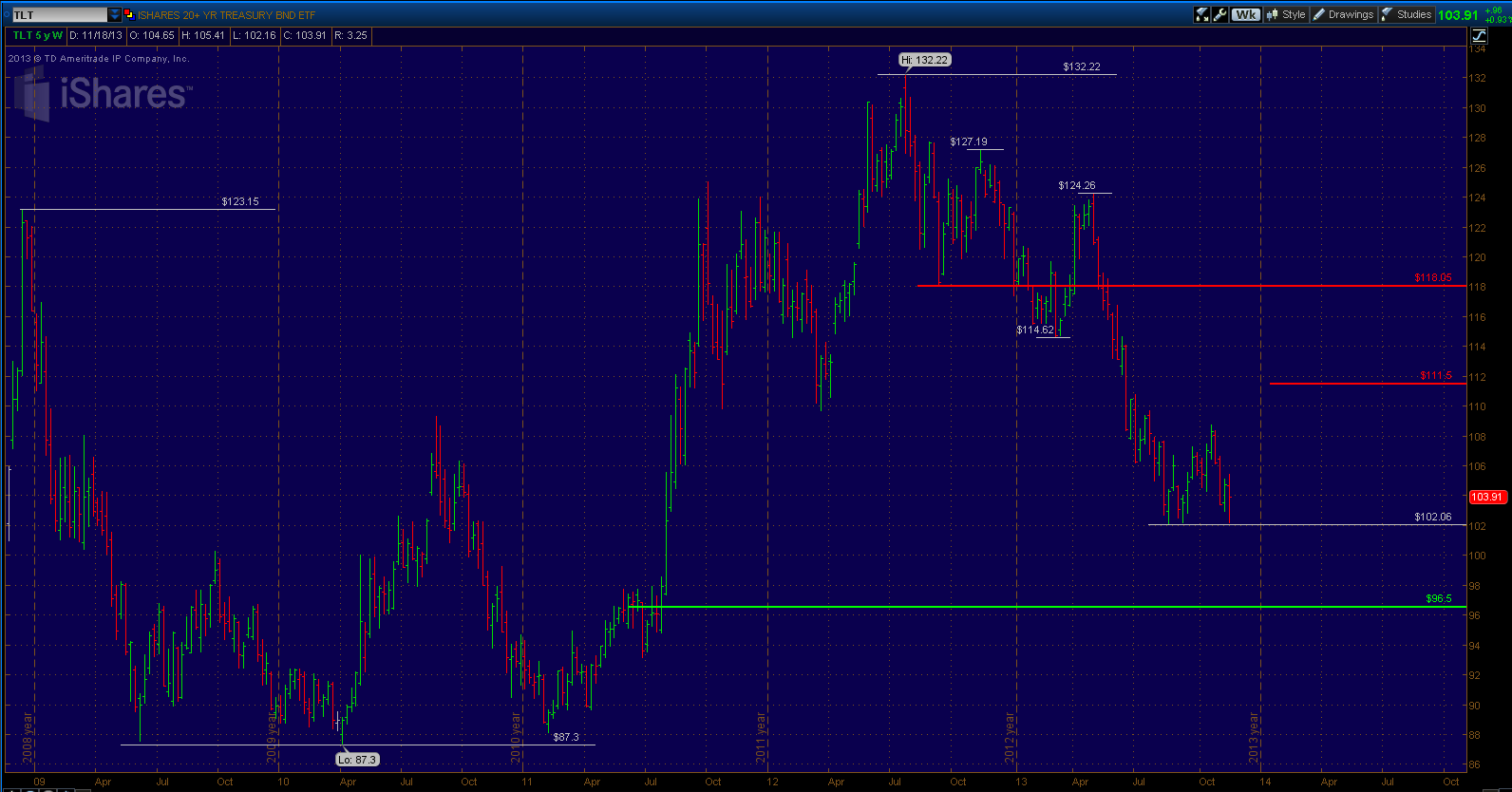Click the $87.3 price level label

566,737
